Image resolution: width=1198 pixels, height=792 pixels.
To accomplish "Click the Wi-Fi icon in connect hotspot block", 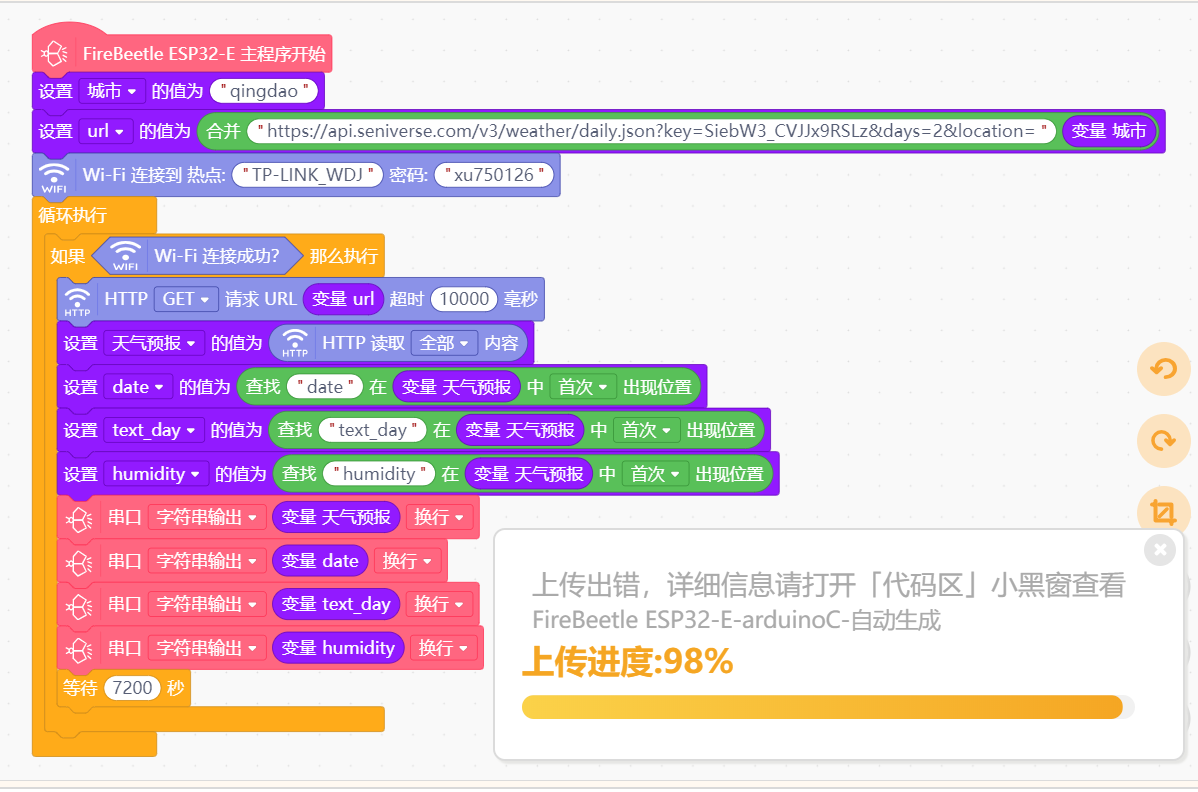I will pyautogui.click(x=54, y=176).
